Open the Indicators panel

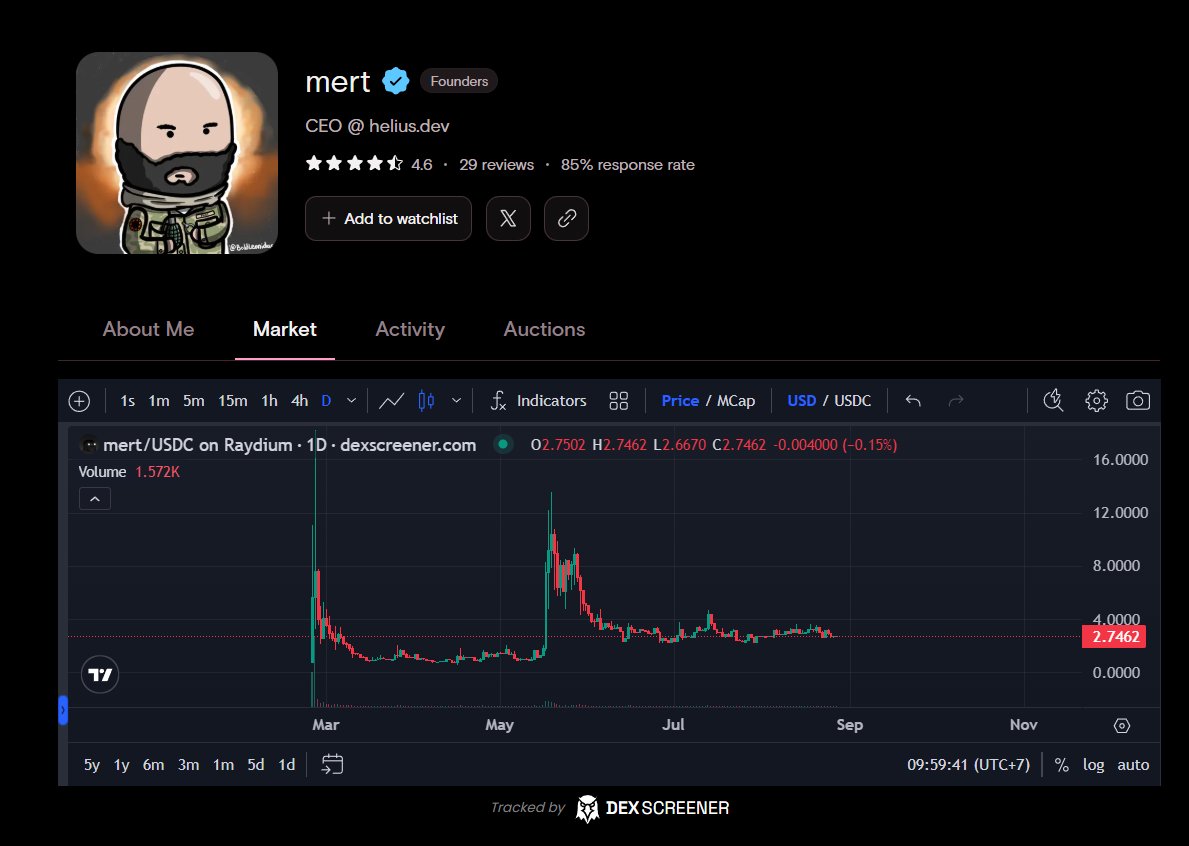(x=538, y=401)
